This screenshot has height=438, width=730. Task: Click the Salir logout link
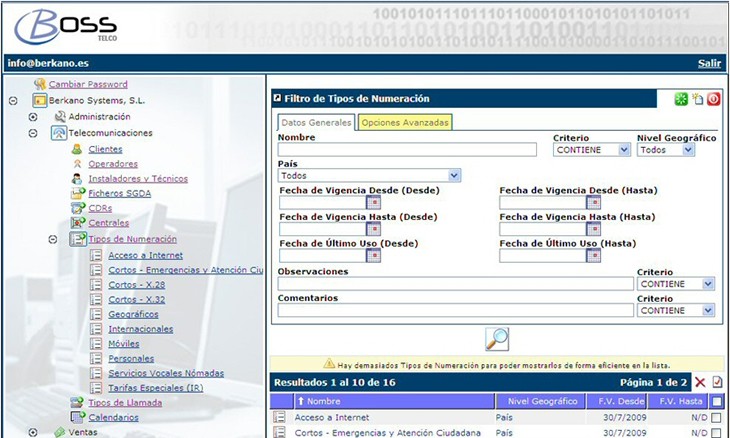pos(708,63)
